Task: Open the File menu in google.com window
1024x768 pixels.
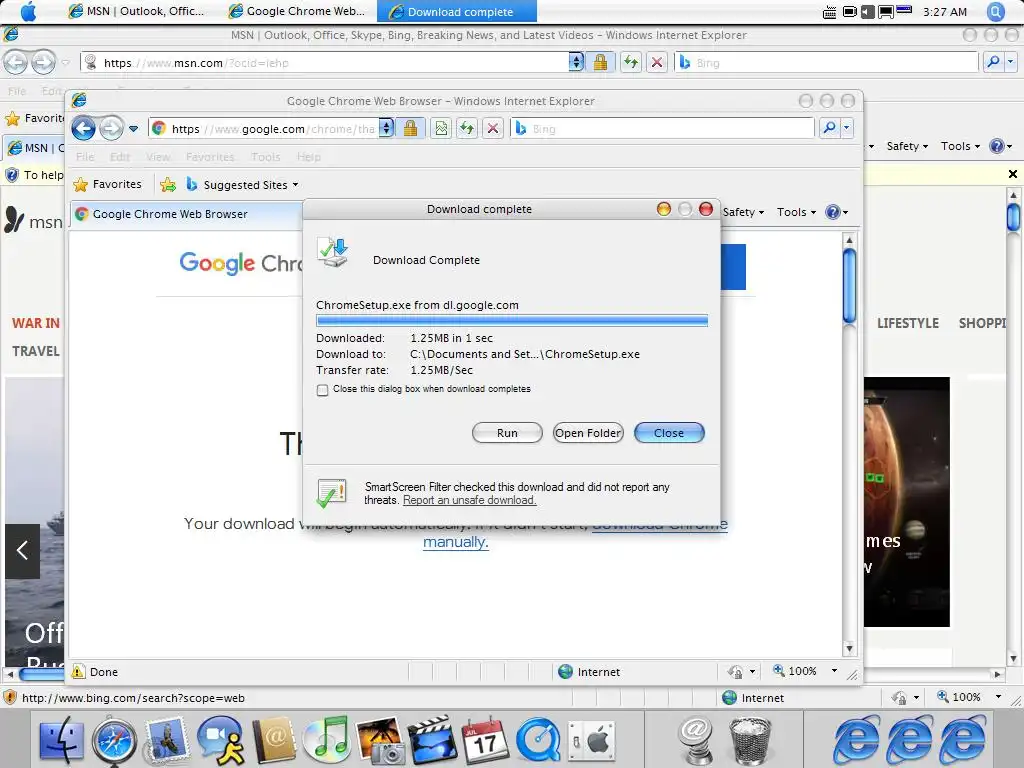Action: tap(85, 157)
